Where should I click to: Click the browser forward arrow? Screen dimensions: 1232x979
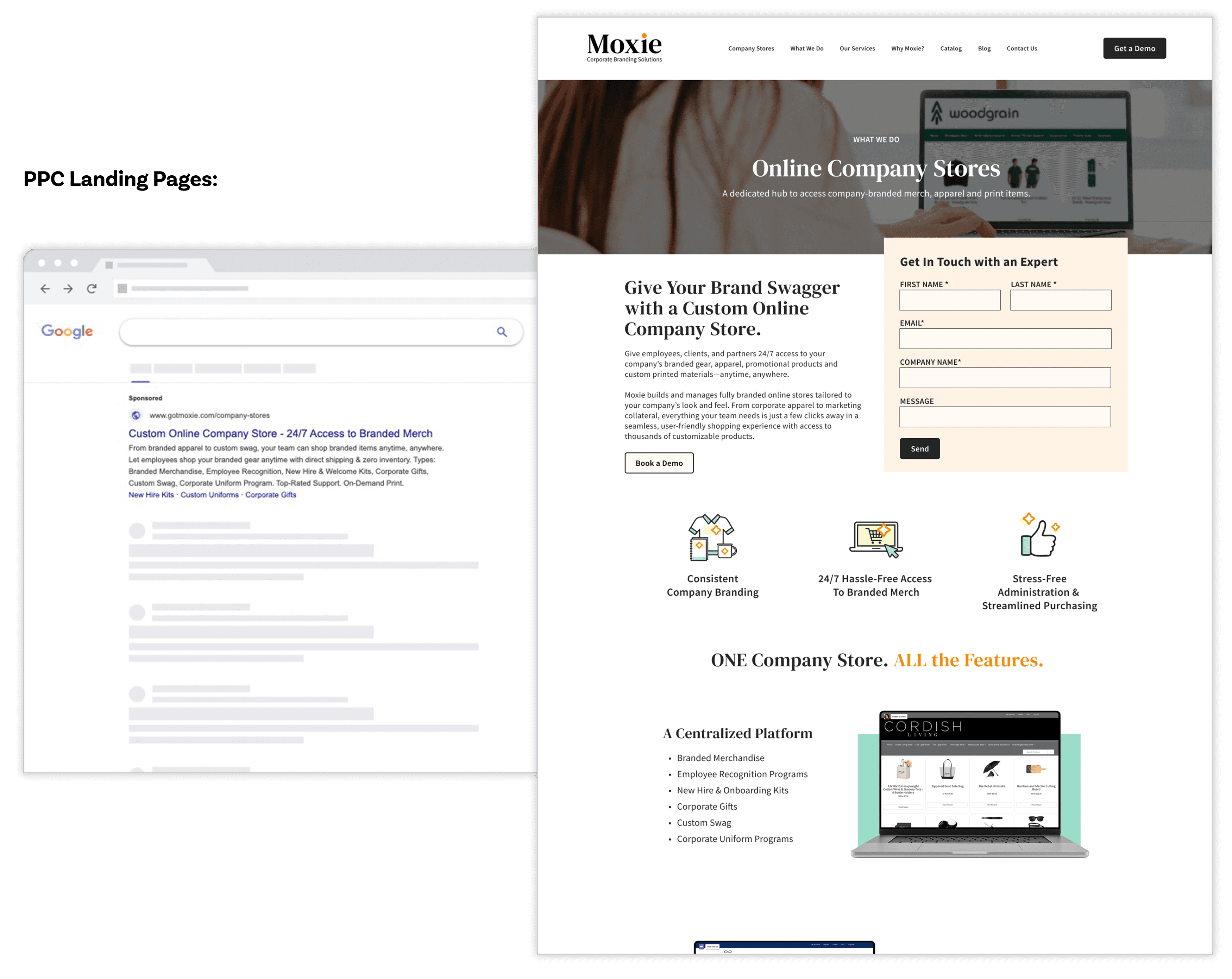pyautogui.click(x=68, y=289)
